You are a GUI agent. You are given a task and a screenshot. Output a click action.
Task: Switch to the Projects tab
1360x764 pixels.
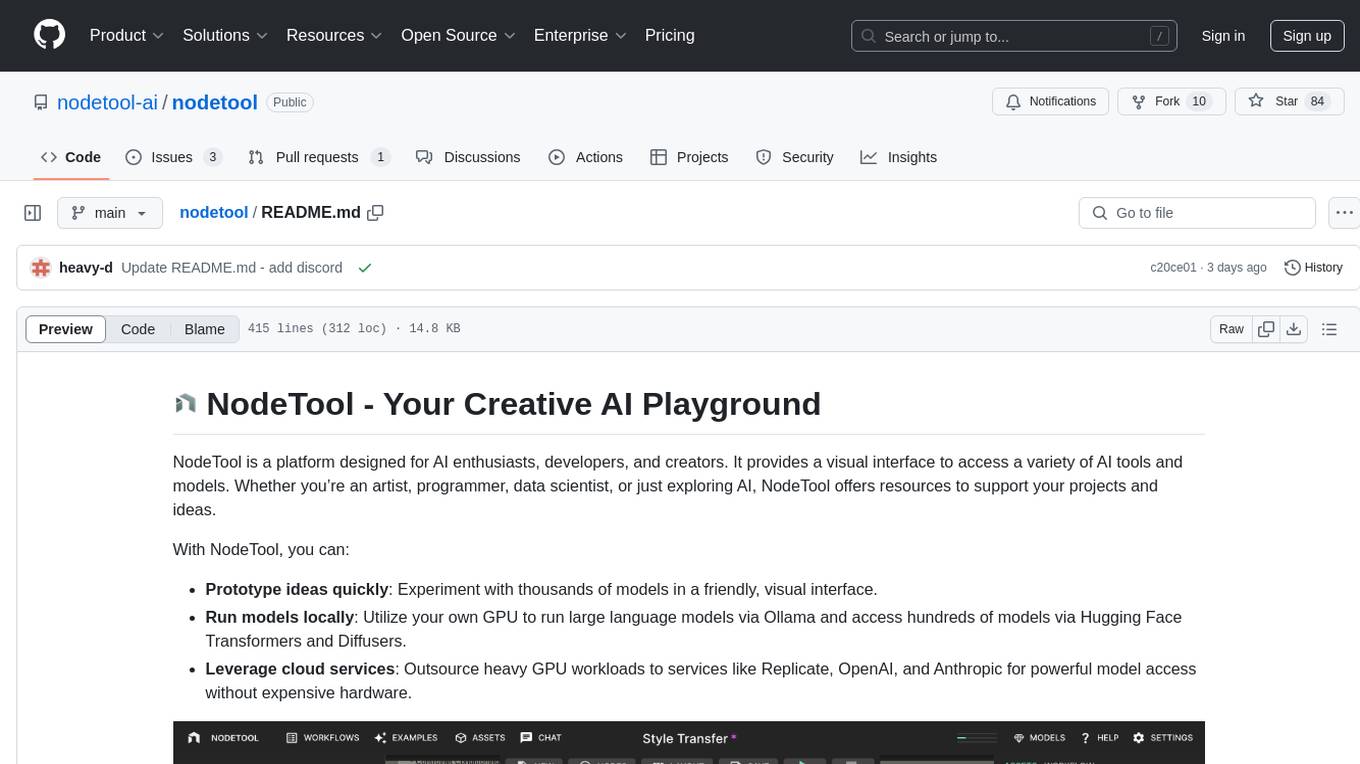click(689, 157)
